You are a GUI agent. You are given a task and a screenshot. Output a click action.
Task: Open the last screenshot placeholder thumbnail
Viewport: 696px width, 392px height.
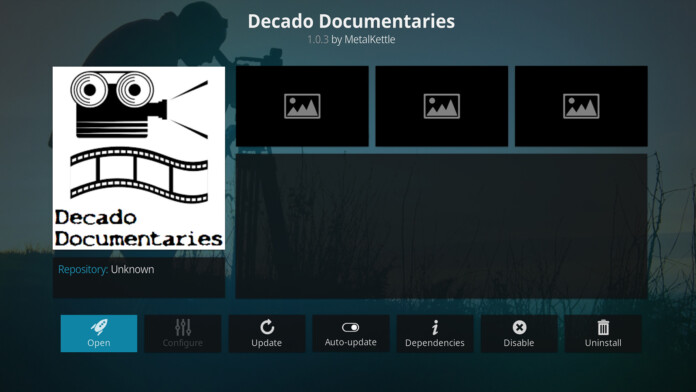point(581,106)
